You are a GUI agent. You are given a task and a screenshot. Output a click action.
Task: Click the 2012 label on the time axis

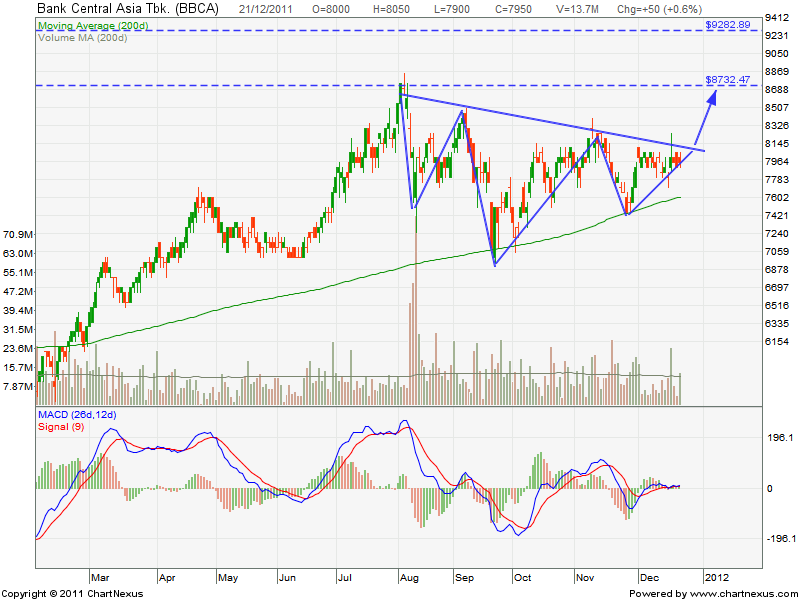click(714, 577)
